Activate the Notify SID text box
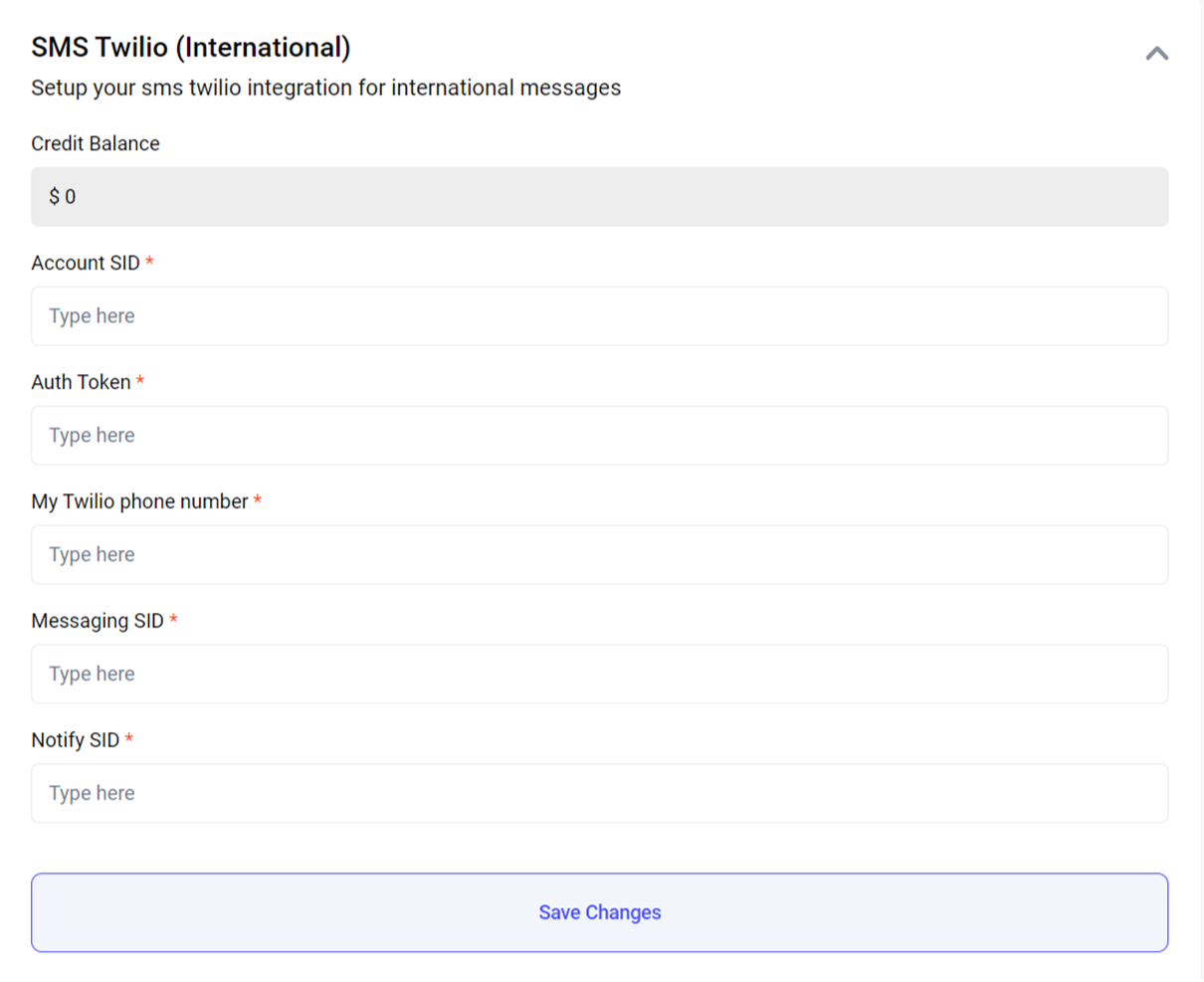 click(599, 794)
